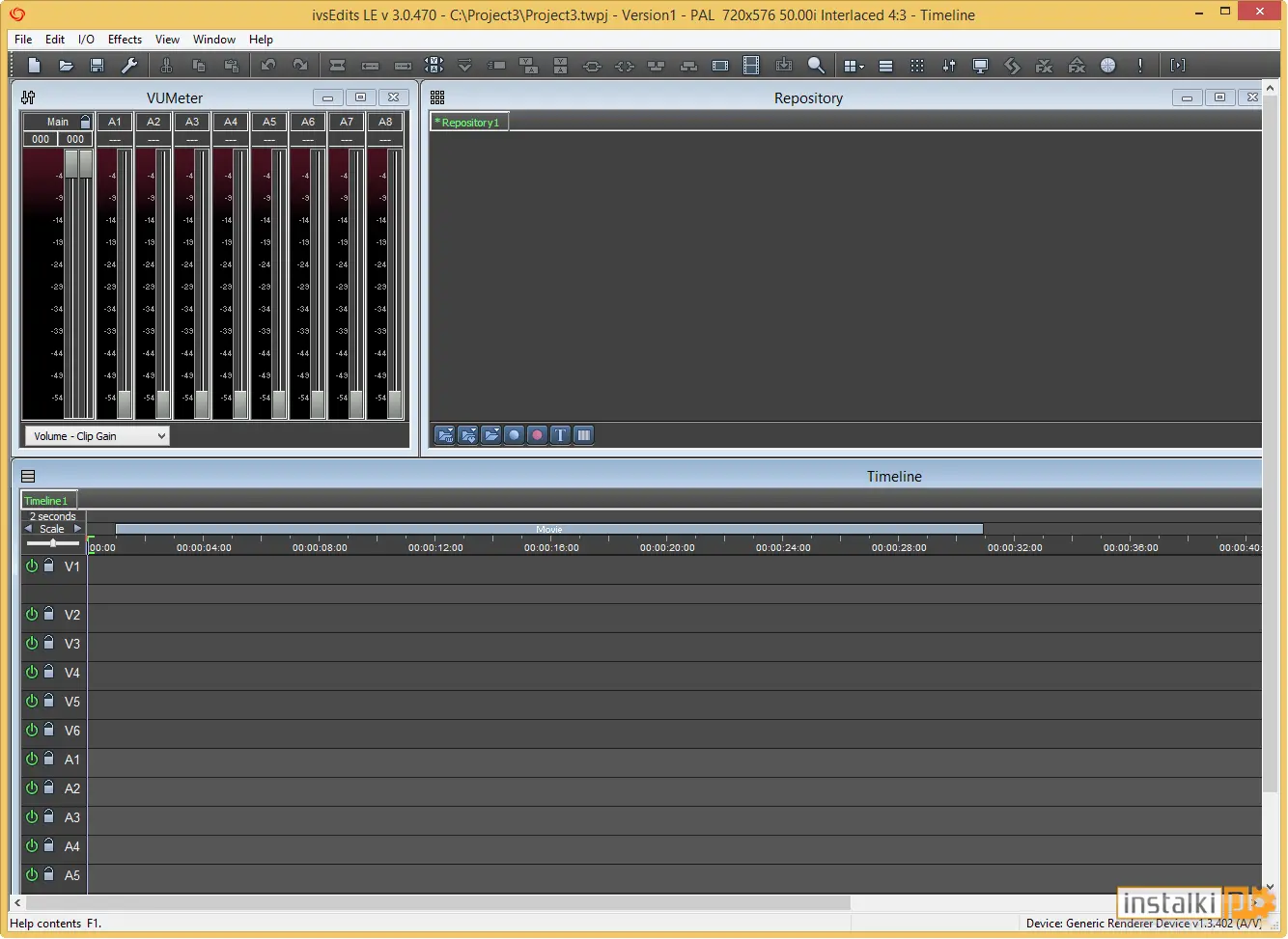
Task: Lock track V3 with its padlock
Action: pos(49,642)
